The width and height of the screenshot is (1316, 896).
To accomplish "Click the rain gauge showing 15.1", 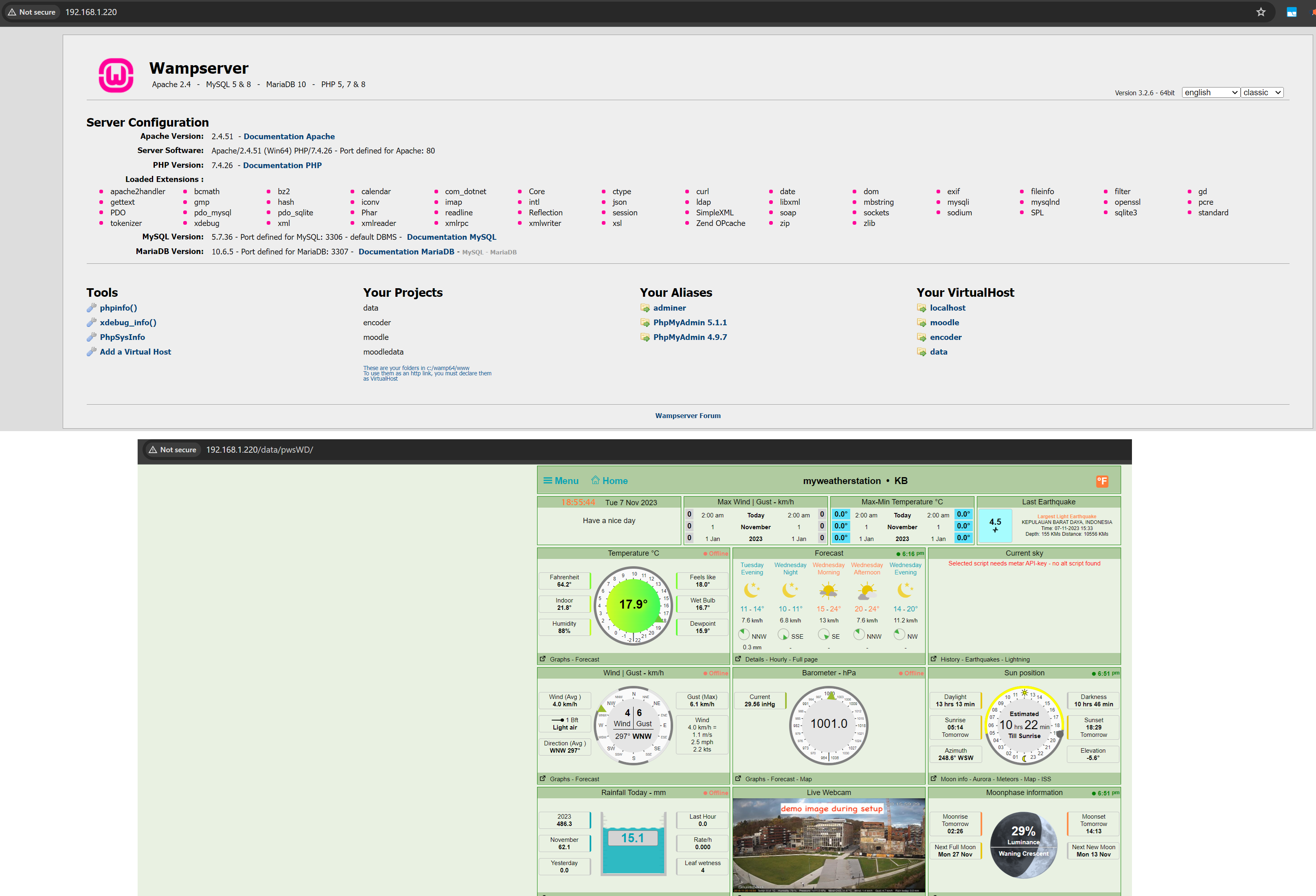I will (x=633, y=843).
